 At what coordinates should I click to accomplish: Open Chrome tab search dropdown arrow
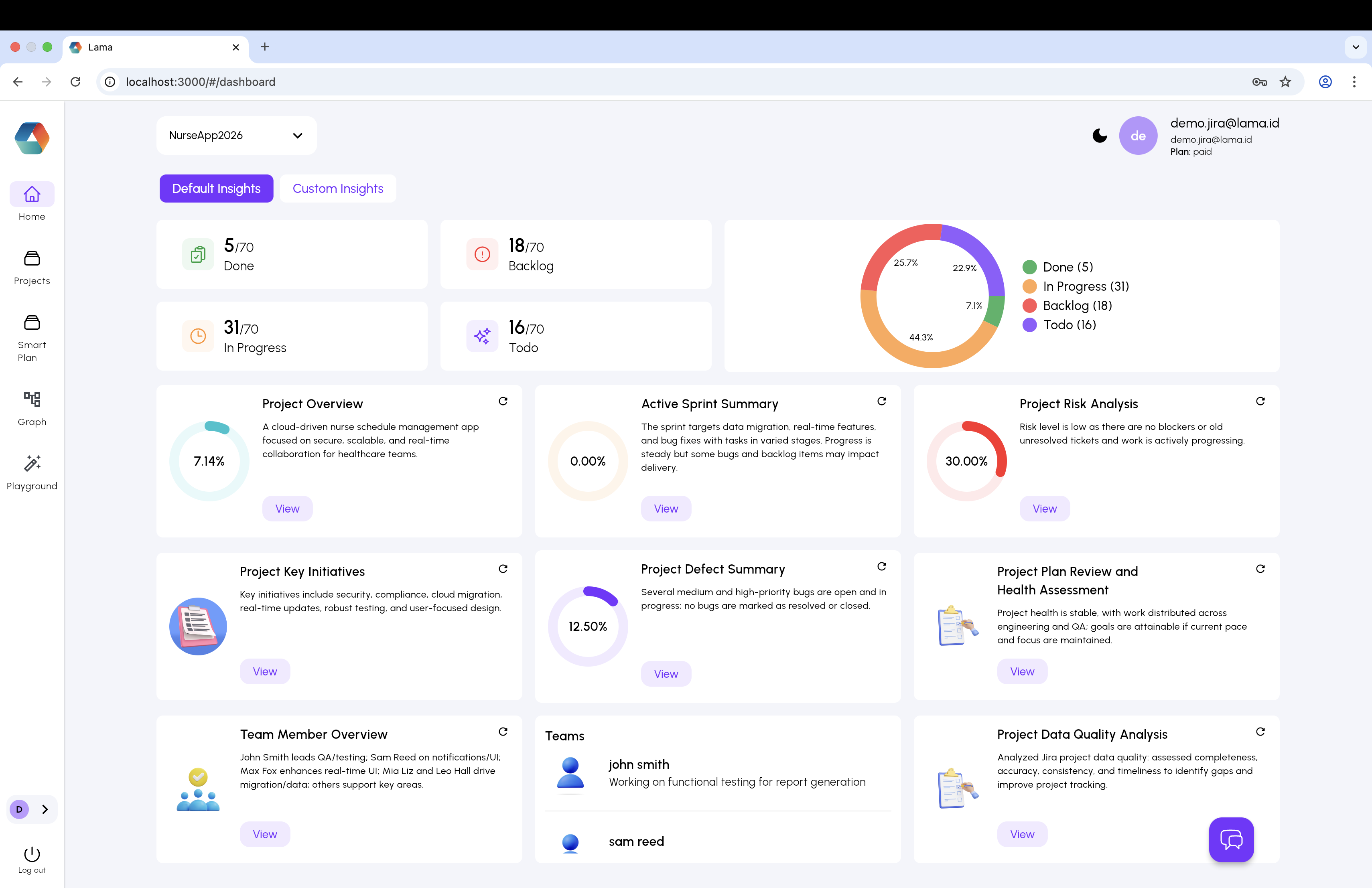pyautogui.click(x=1355, y=47)
